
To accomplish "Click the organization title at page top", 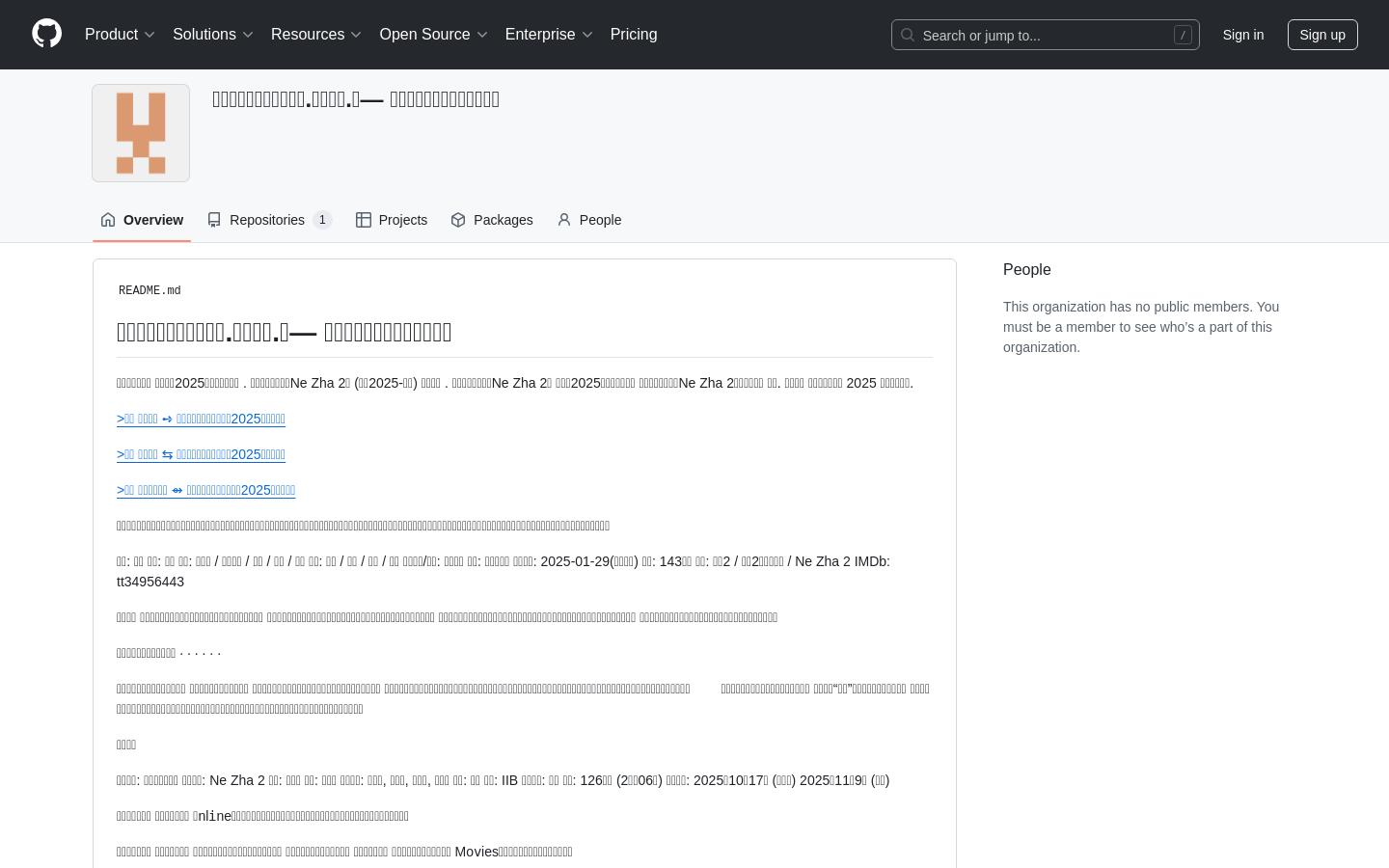I will pos(356,99).
